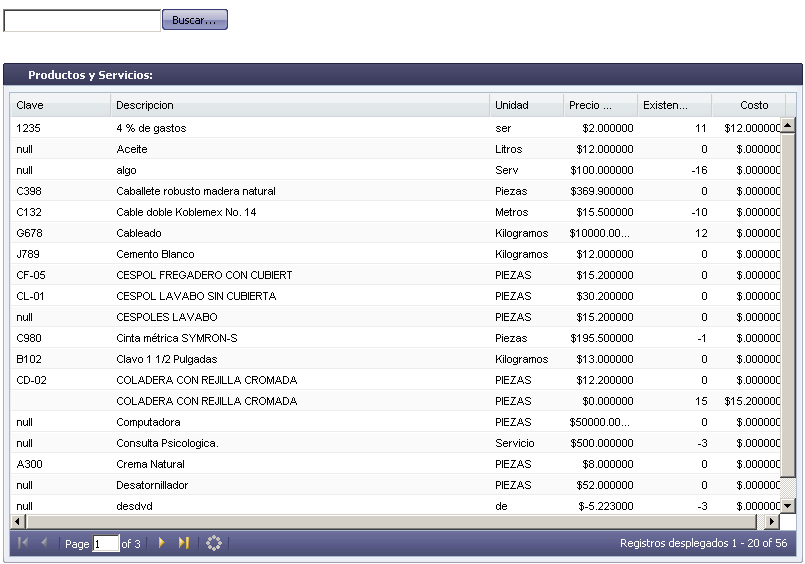805x564 pixels.
Task: Click the page number input box
Action: tap(105, 544)
